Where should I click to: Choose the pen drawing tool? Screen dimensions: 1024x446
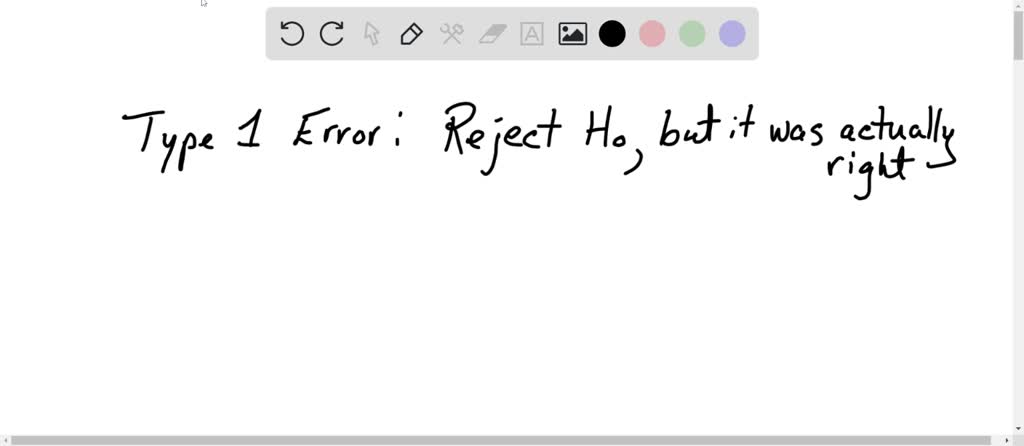pyautogui.click(x=411, y=33)
